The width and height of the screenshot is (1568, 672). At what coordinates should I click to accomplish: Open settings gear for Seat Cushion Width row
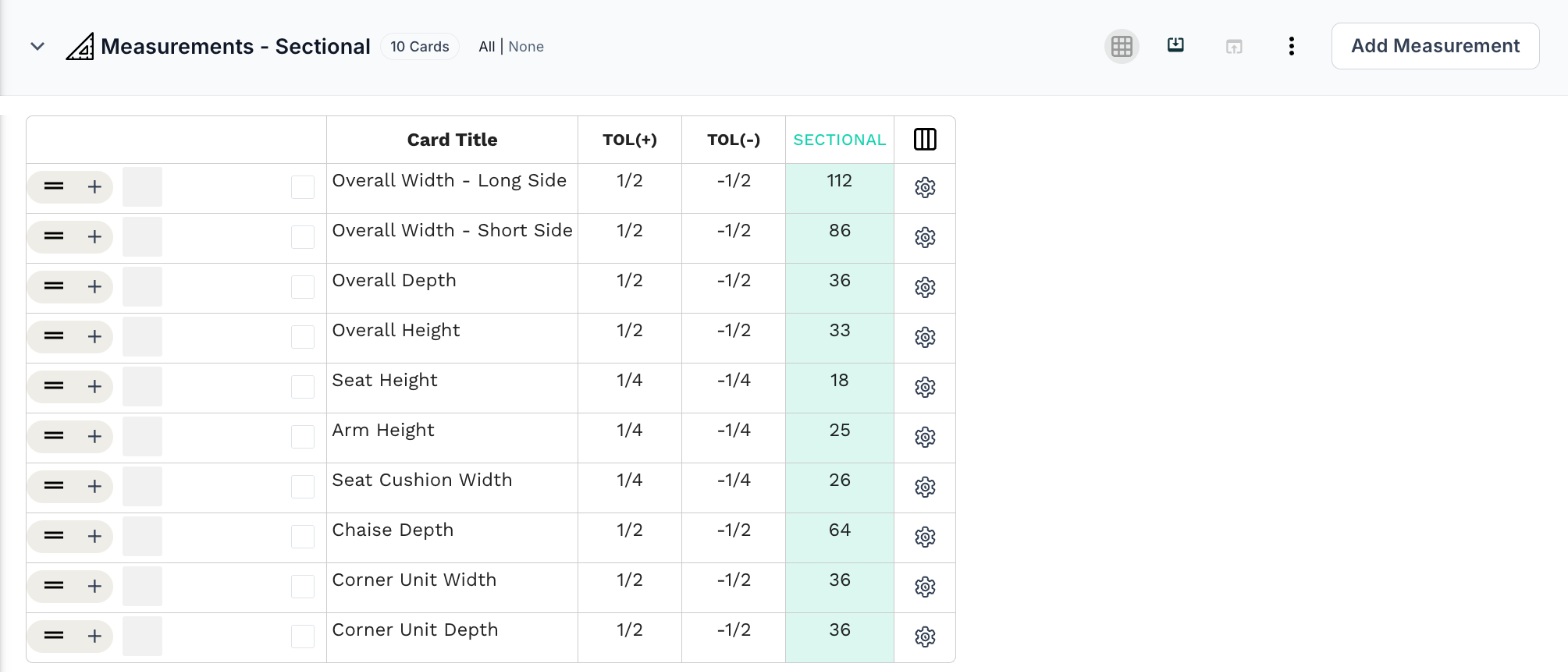(x=925, y=488)
